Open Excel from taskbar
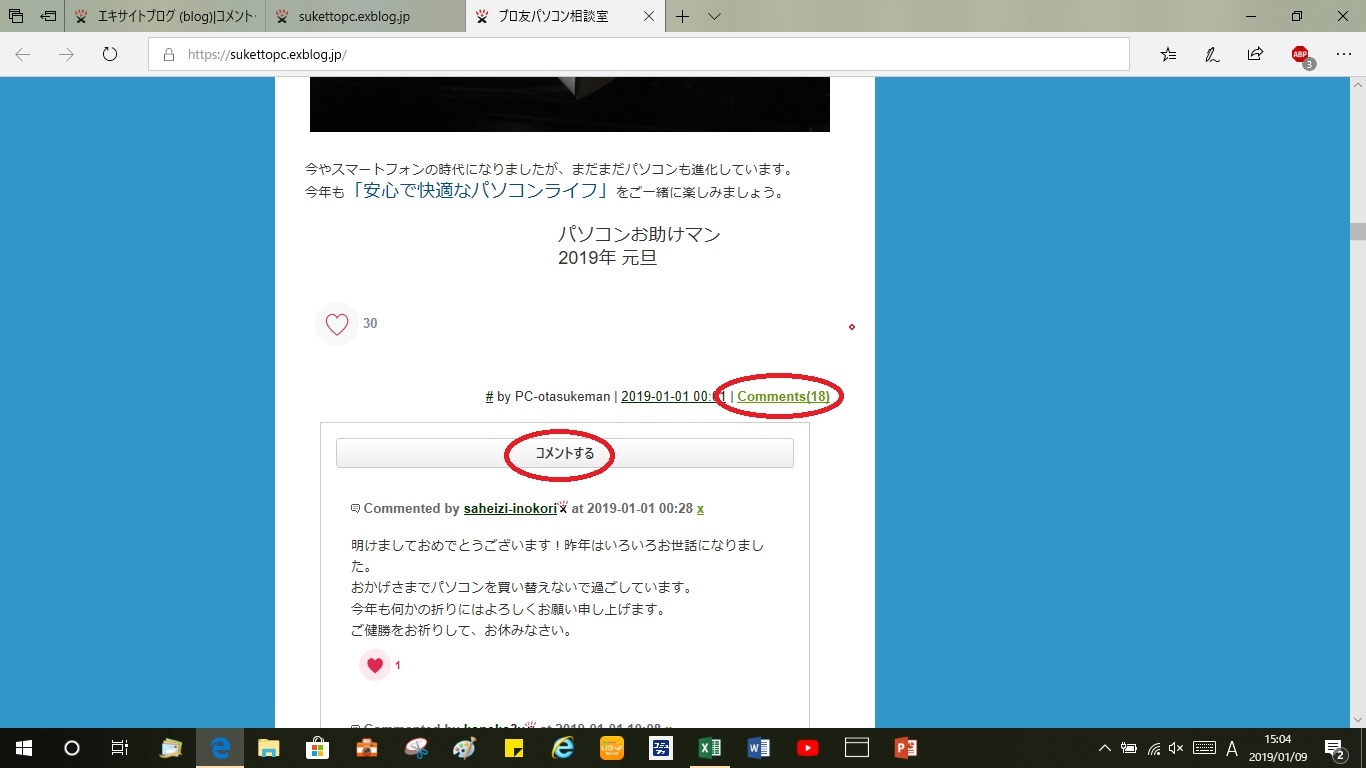Viewport: 1366px width, 768px height. [x=710, y=748]
